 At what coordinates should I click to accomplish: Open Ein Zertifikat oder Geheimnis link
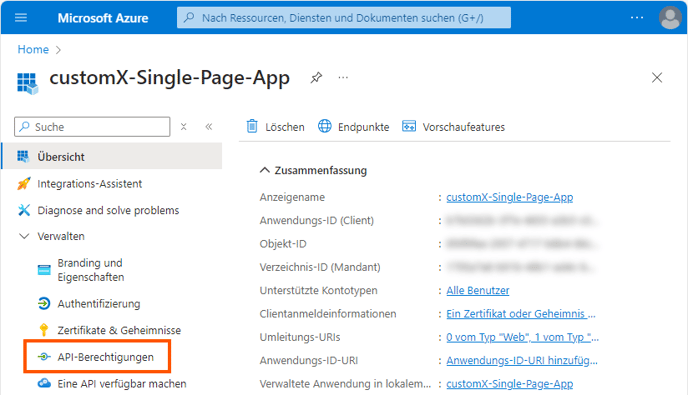521,314
